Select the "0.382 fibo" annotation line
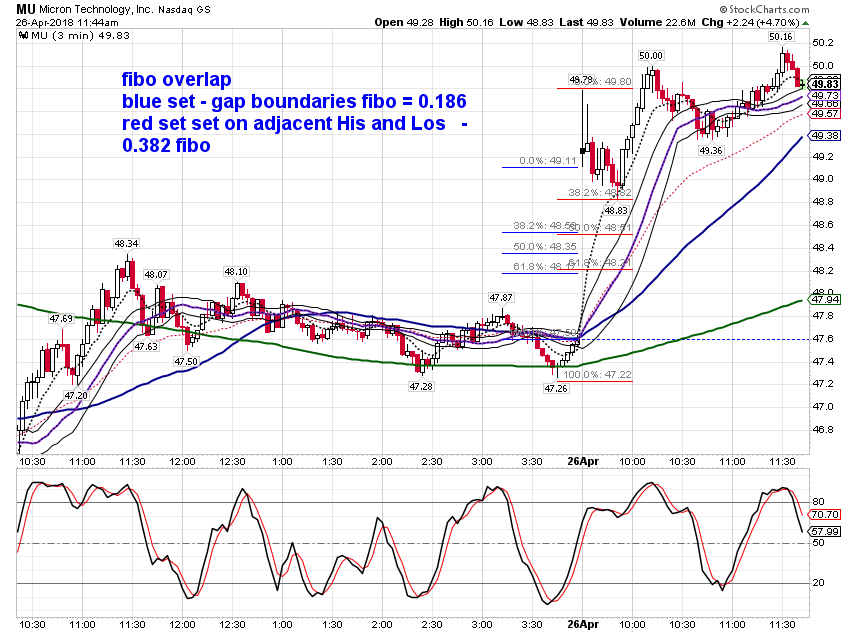850x633 pixels. tap(166, 145)
